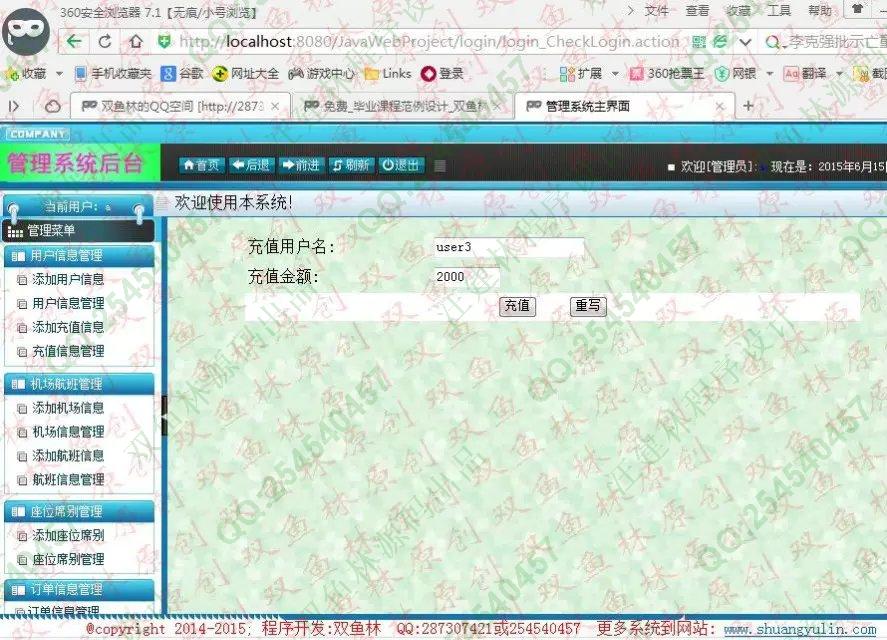Click the 退出 logout power button
Screen dimensions: 887x640
click(401, 165)
